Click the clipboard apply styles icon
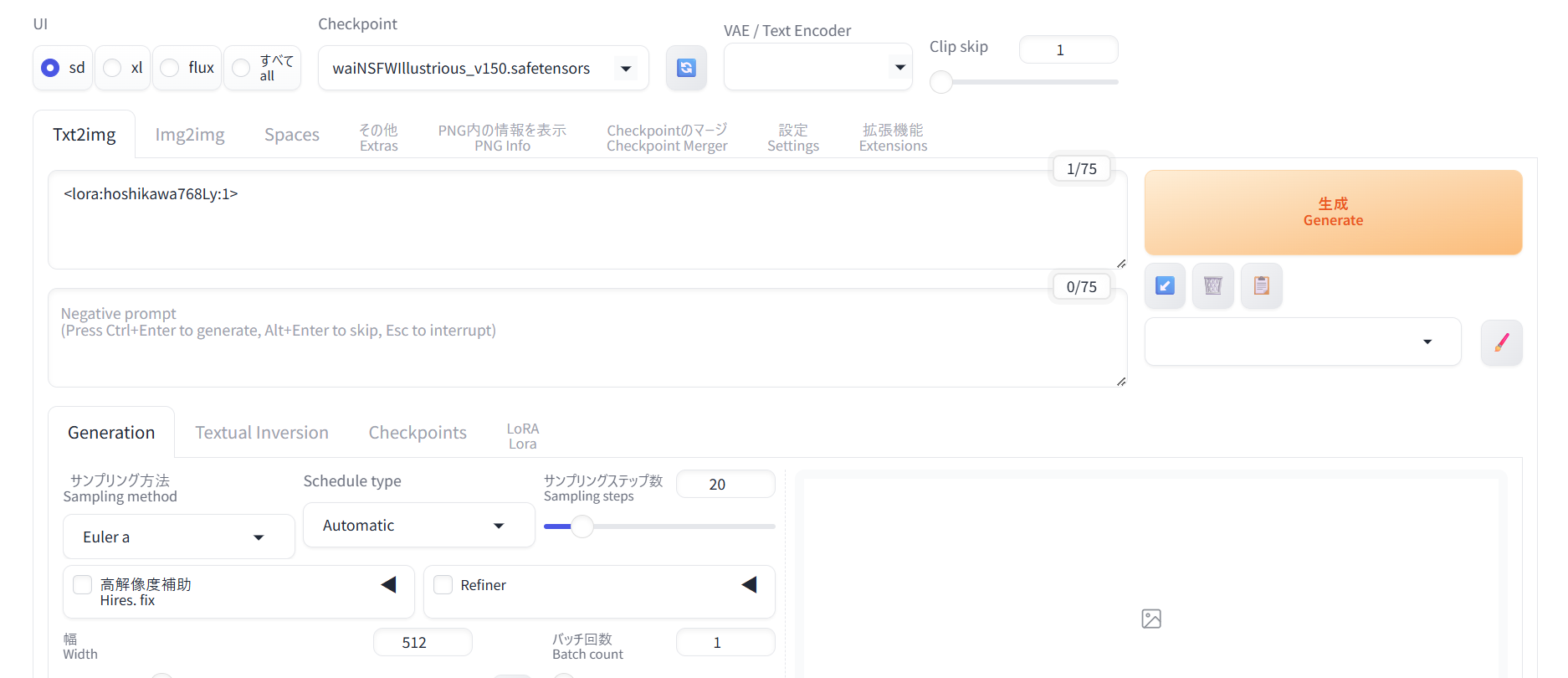Image resolution: width=1568 pixels, height=678 pixels. 1261,286
